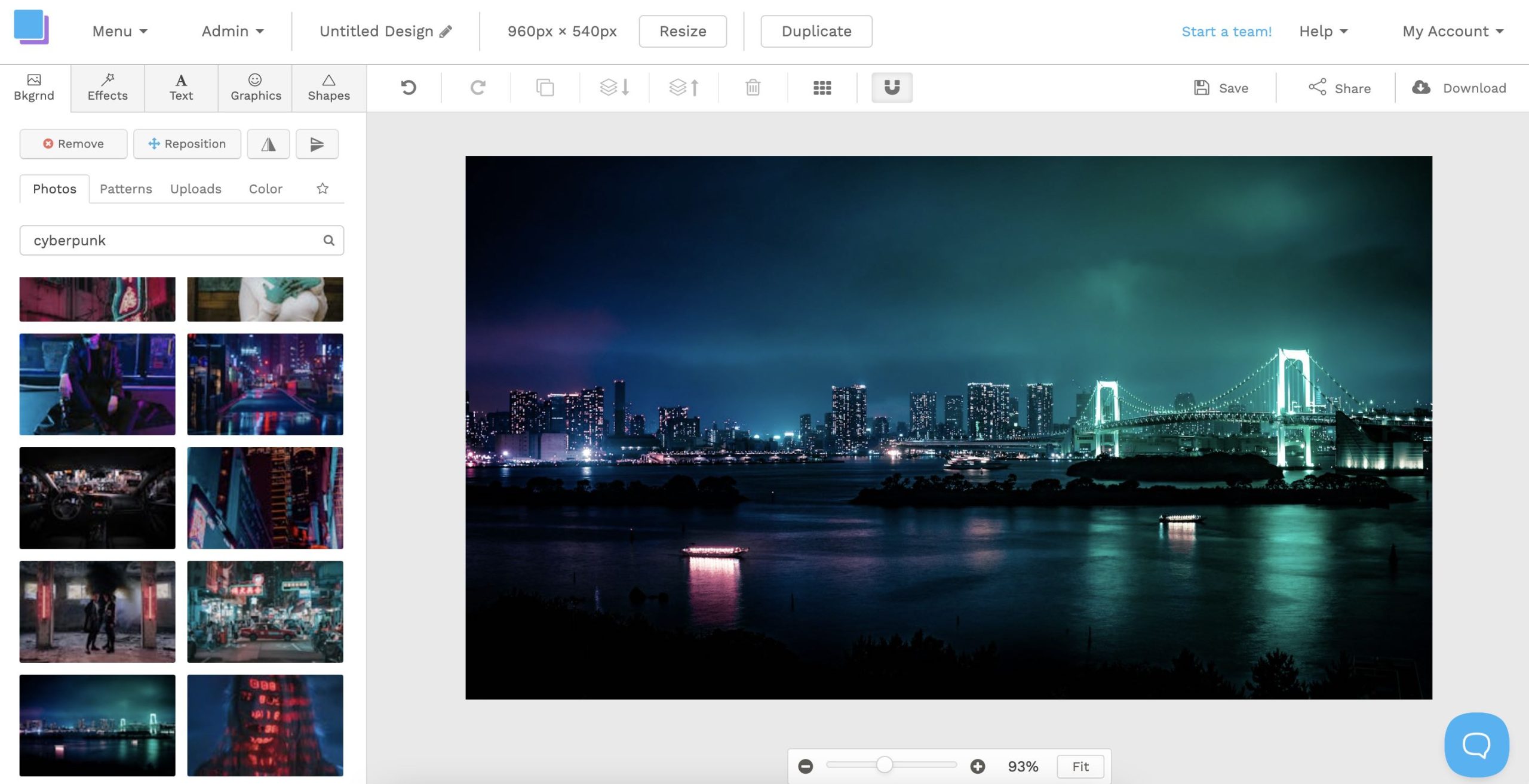This screenshot has width=1529, height=784.
Task: Open the Admin dropdown menu
Action: [x=231, y=31]
